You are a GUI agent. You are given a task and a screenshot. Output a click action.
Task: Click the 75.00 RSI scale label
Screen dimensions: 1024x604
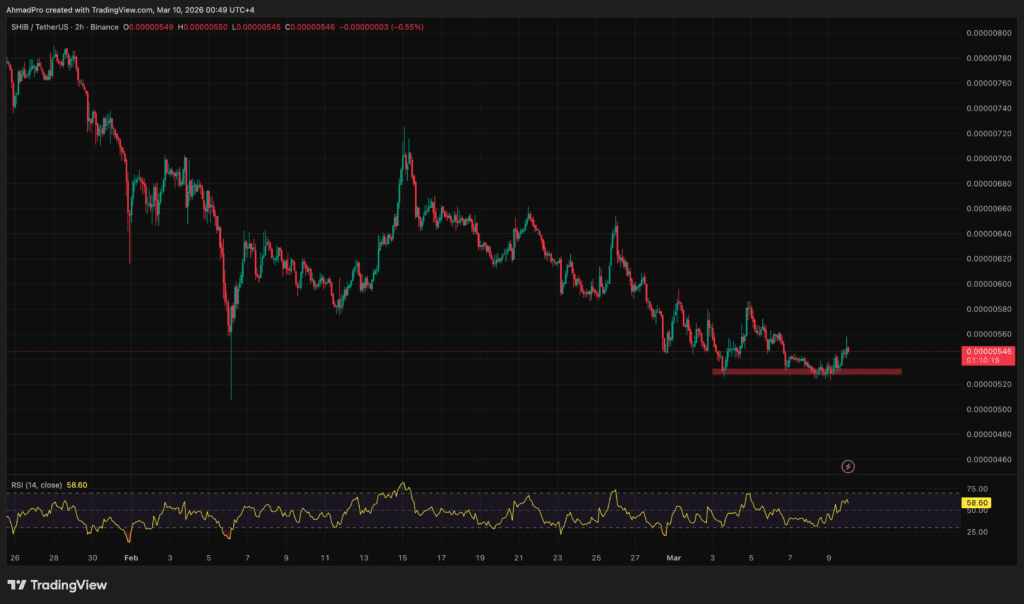[x=977, y=492]
